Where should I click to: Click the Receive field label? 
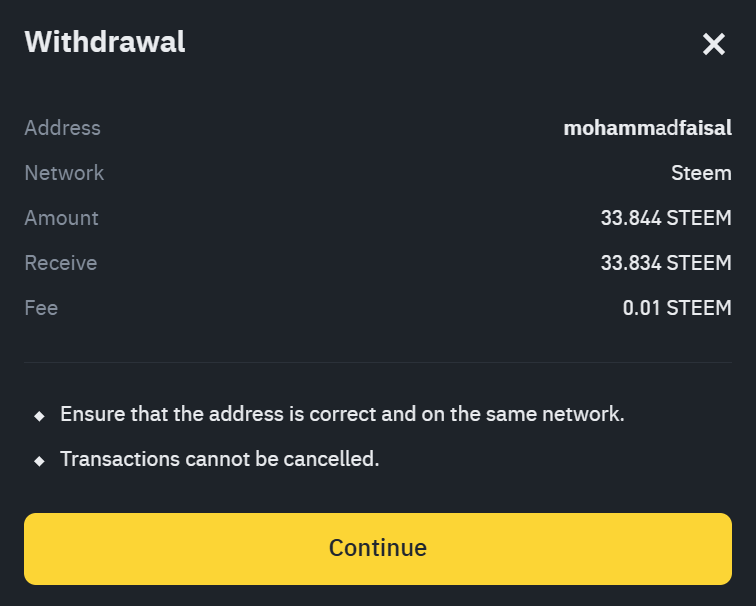[60, 263]
